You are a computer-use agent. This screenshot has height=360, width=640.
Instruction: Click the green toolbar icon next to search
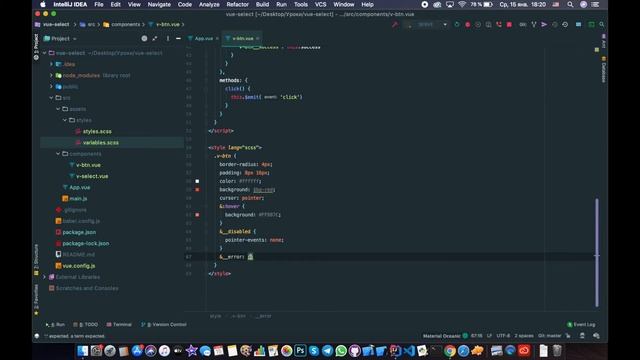click(591, 24)
